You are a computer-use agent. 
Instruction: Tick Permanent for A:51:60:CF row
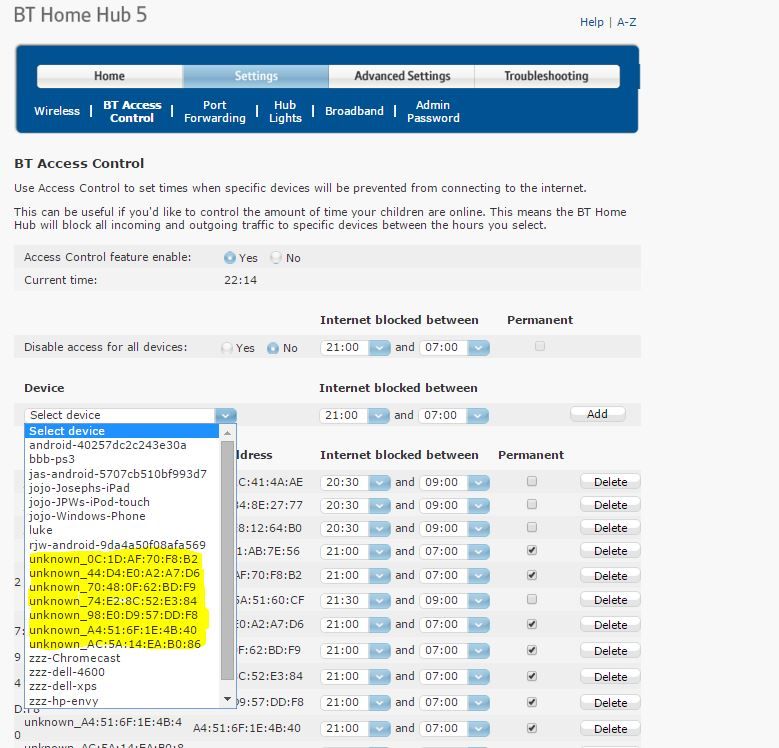(532, 599)
